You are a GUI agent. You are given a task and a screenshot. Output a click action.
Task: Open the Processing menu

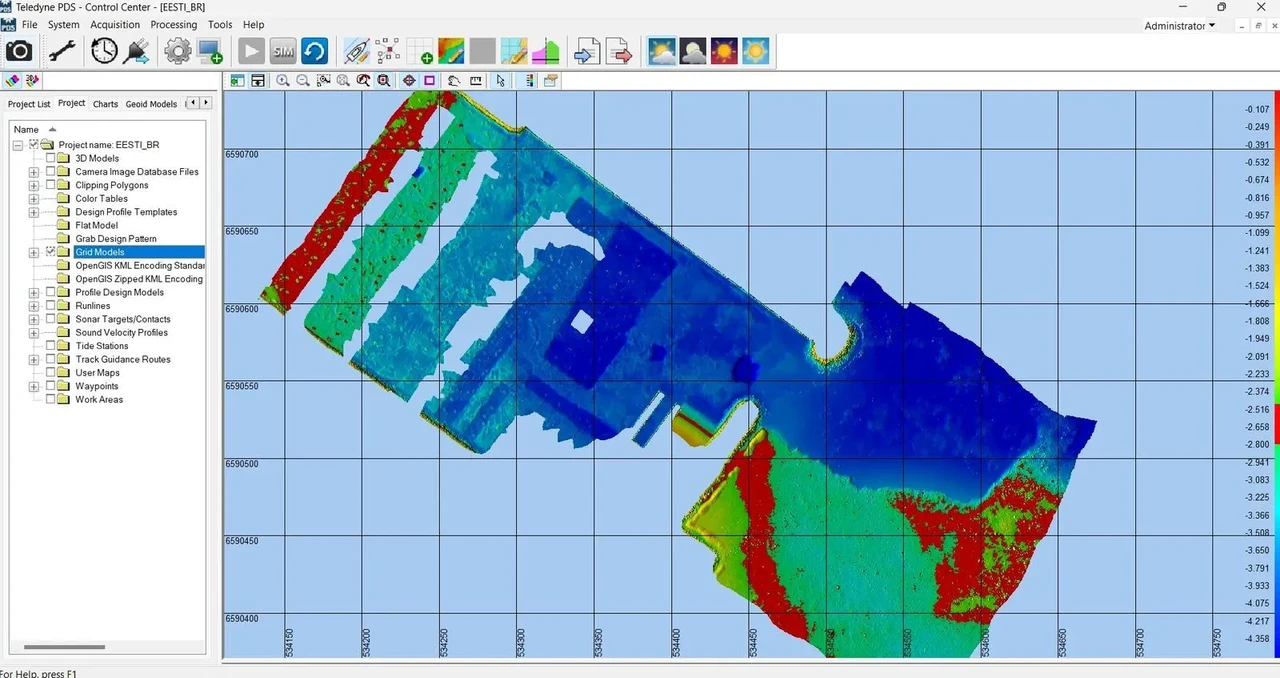174,25
